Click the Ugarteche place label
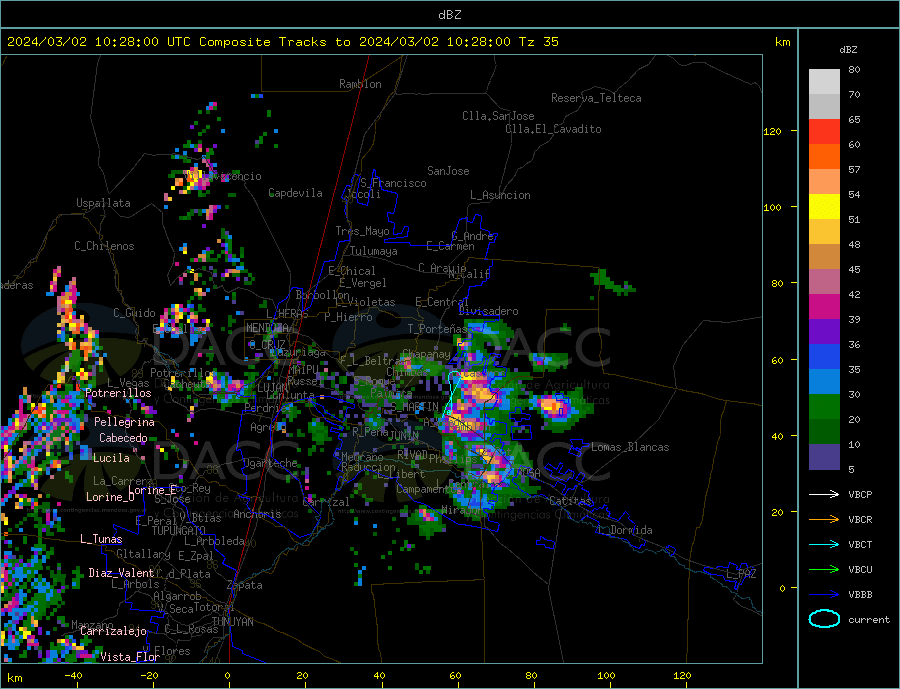This screenshot has width=900, height=689. click(x=270, y=463)
